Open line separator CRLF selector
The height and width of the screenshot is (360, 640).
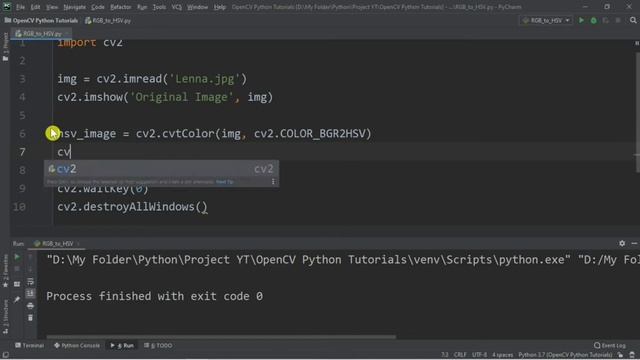[x=460, y=355]
